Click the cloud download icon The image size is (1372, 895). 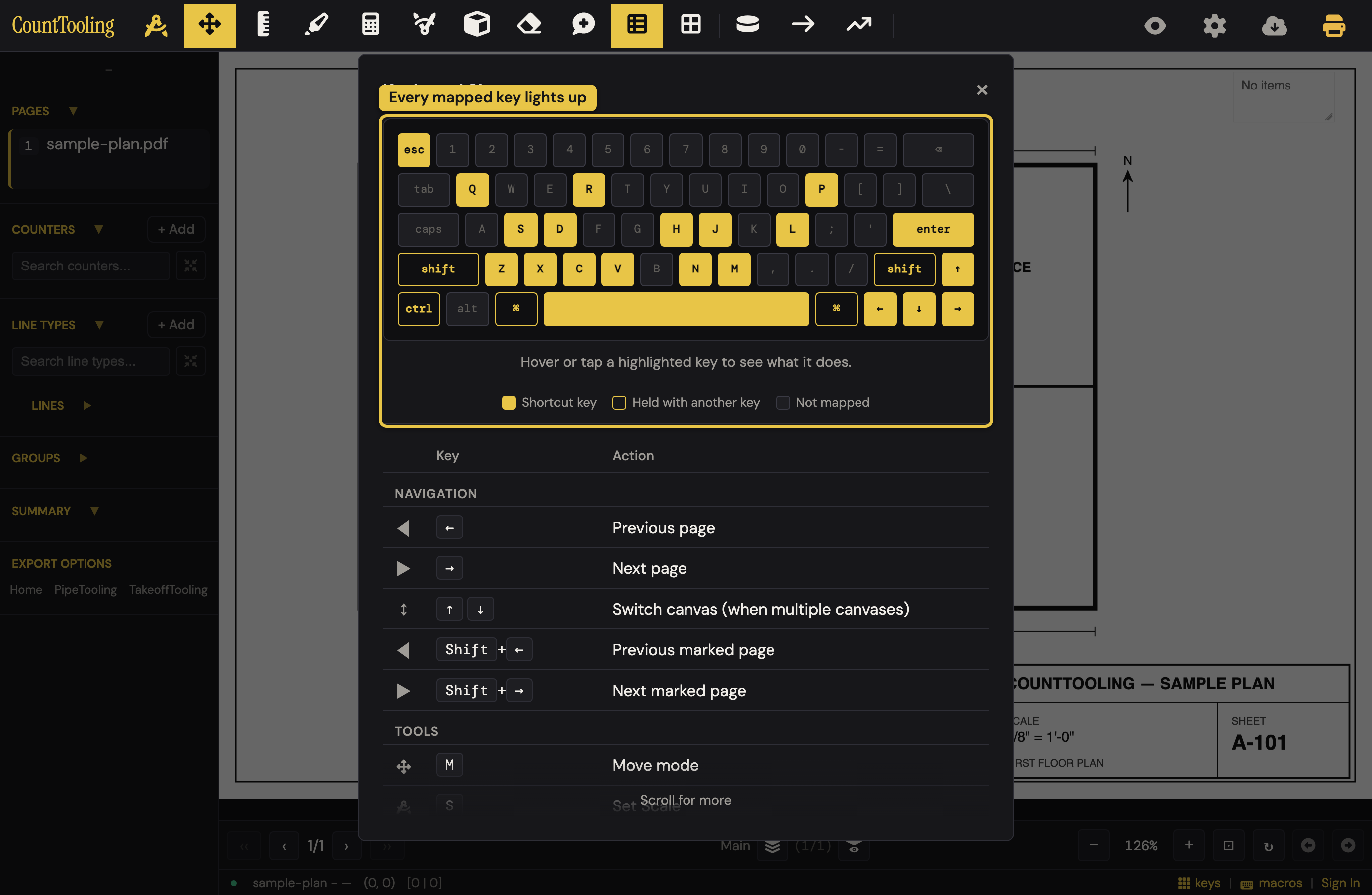1274,26
